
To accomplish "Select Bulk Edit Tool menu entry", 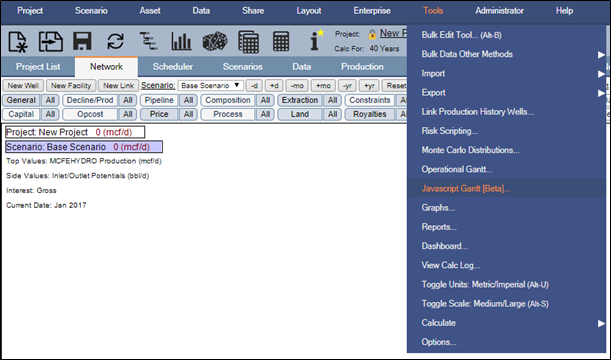I will coord(507,35).
